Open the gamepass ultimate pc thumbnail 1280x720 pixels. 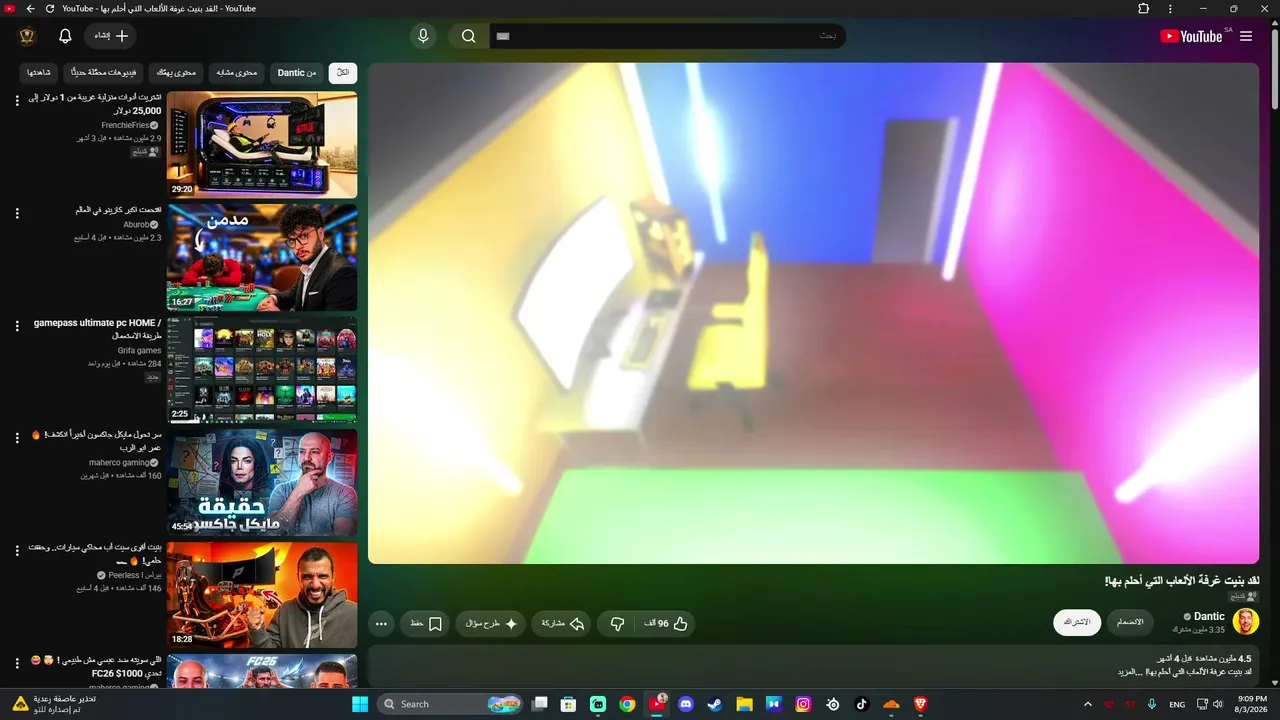pyautogui.click(x=262, y=370)
